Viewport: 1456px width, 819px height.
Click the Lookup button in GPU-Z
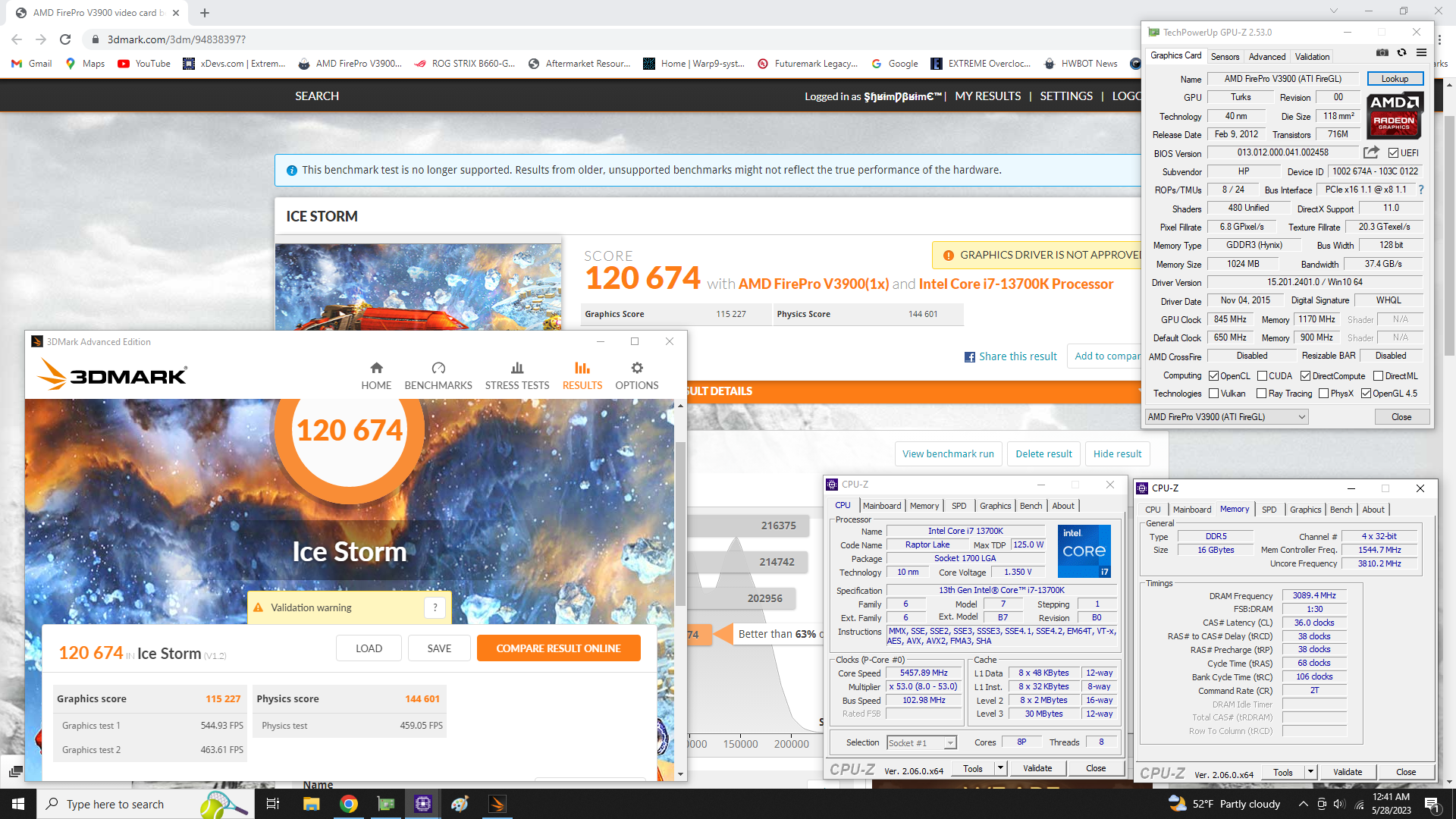tap(1395, 79)
